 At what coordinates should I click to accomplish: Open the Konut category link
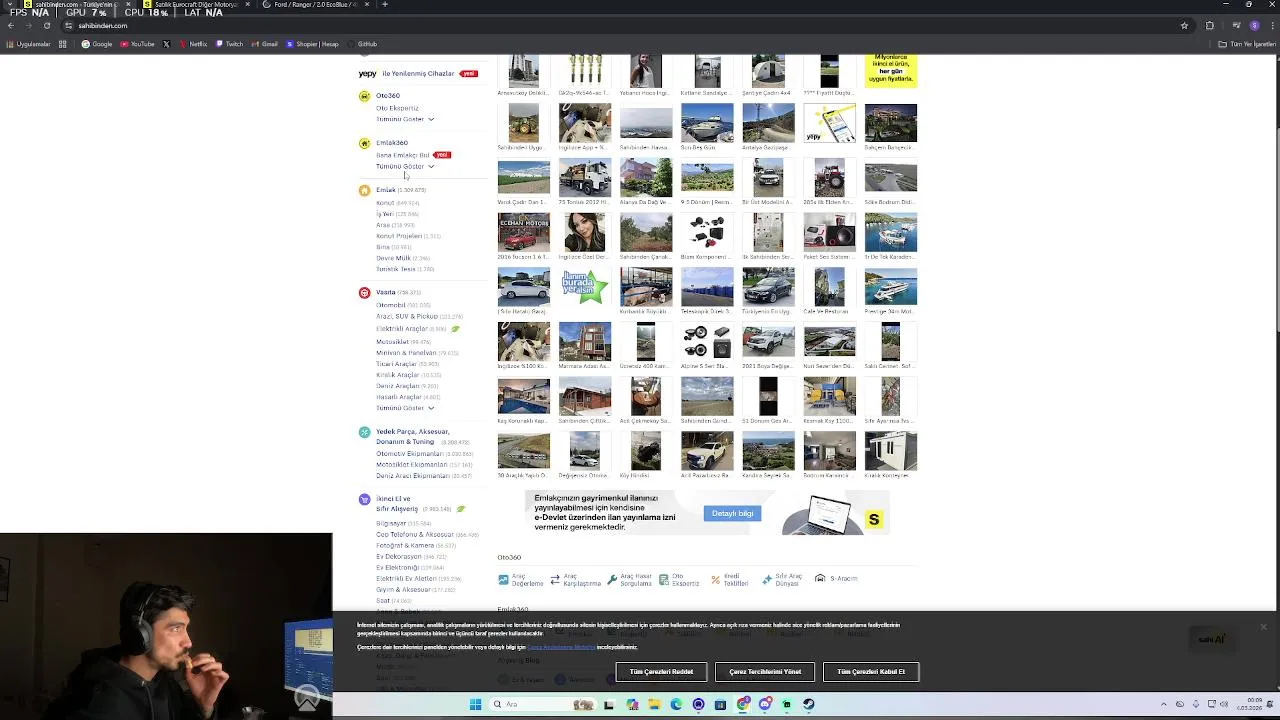pyautogui.click(x=385, y=203)
